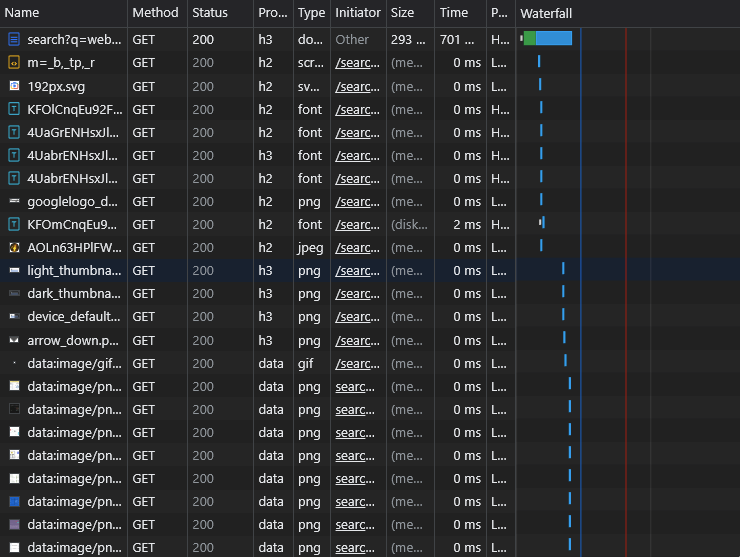
Task: Sort by the Waterfall column header
Action: tap(546, 13)
